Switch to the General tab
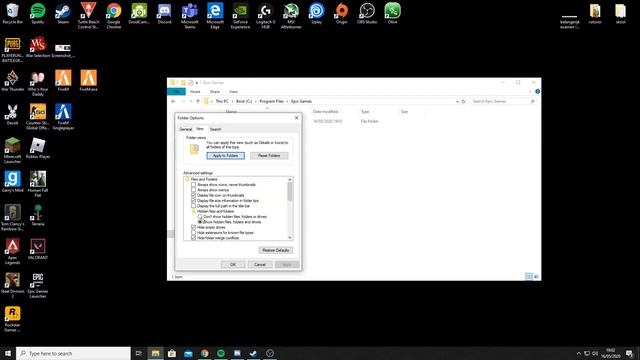640x360 pixels. point(186,129)
